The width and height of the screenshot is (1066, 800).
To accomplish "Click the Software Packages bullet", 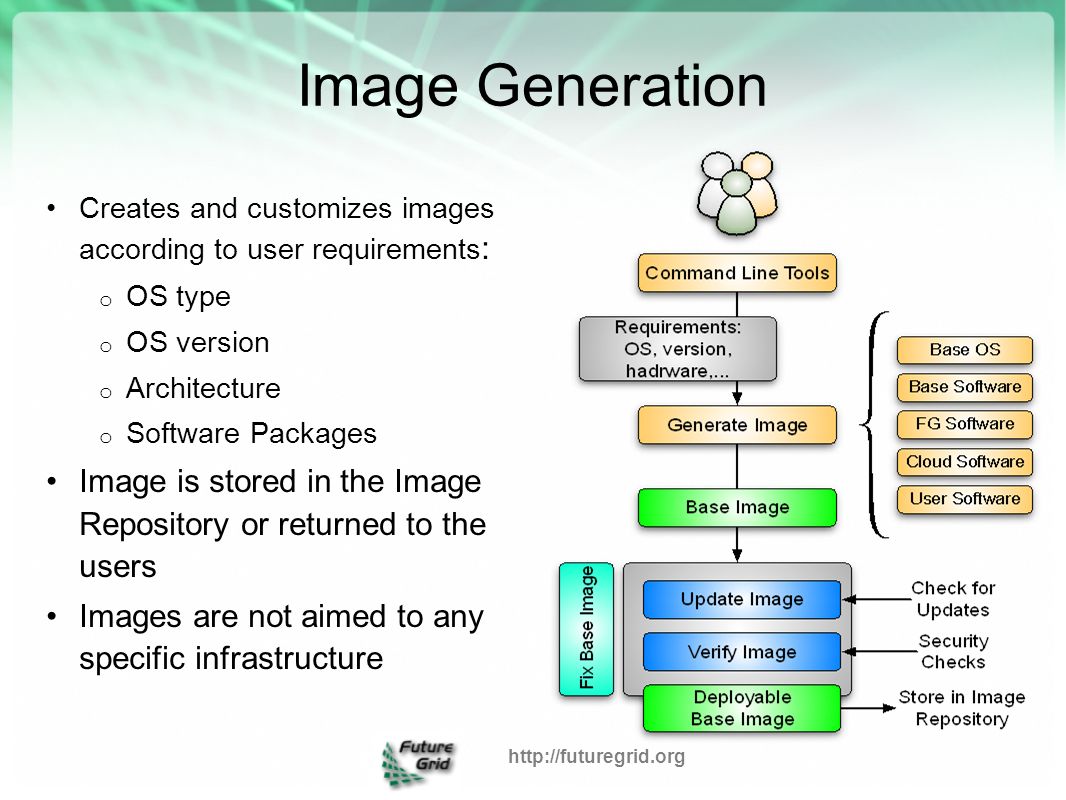I will (x=252, y=434).
